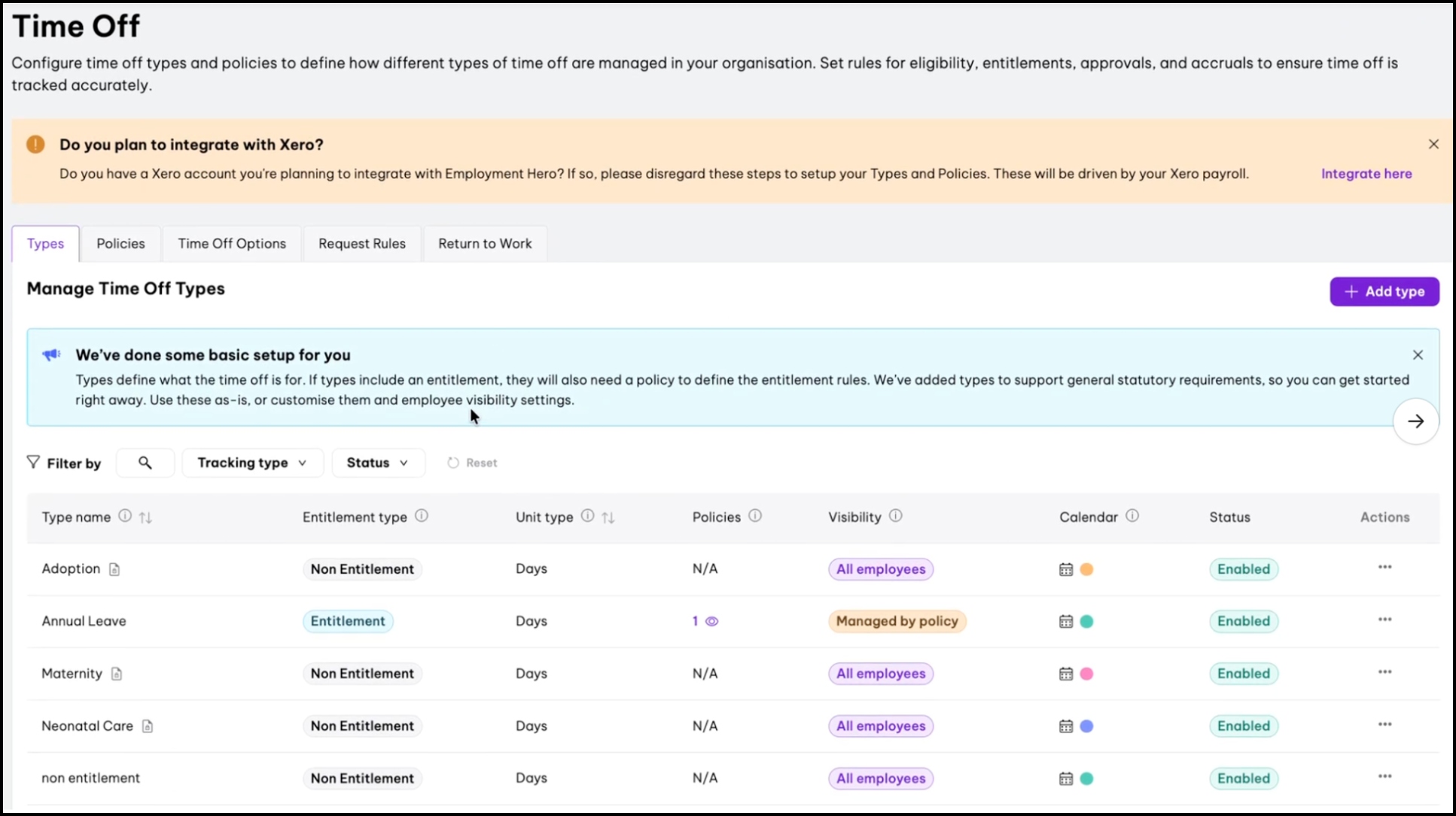The height and width of the screenshot is (816, 1456).
Task: Follow the Integrate here link
Action: click(1366, 174)
